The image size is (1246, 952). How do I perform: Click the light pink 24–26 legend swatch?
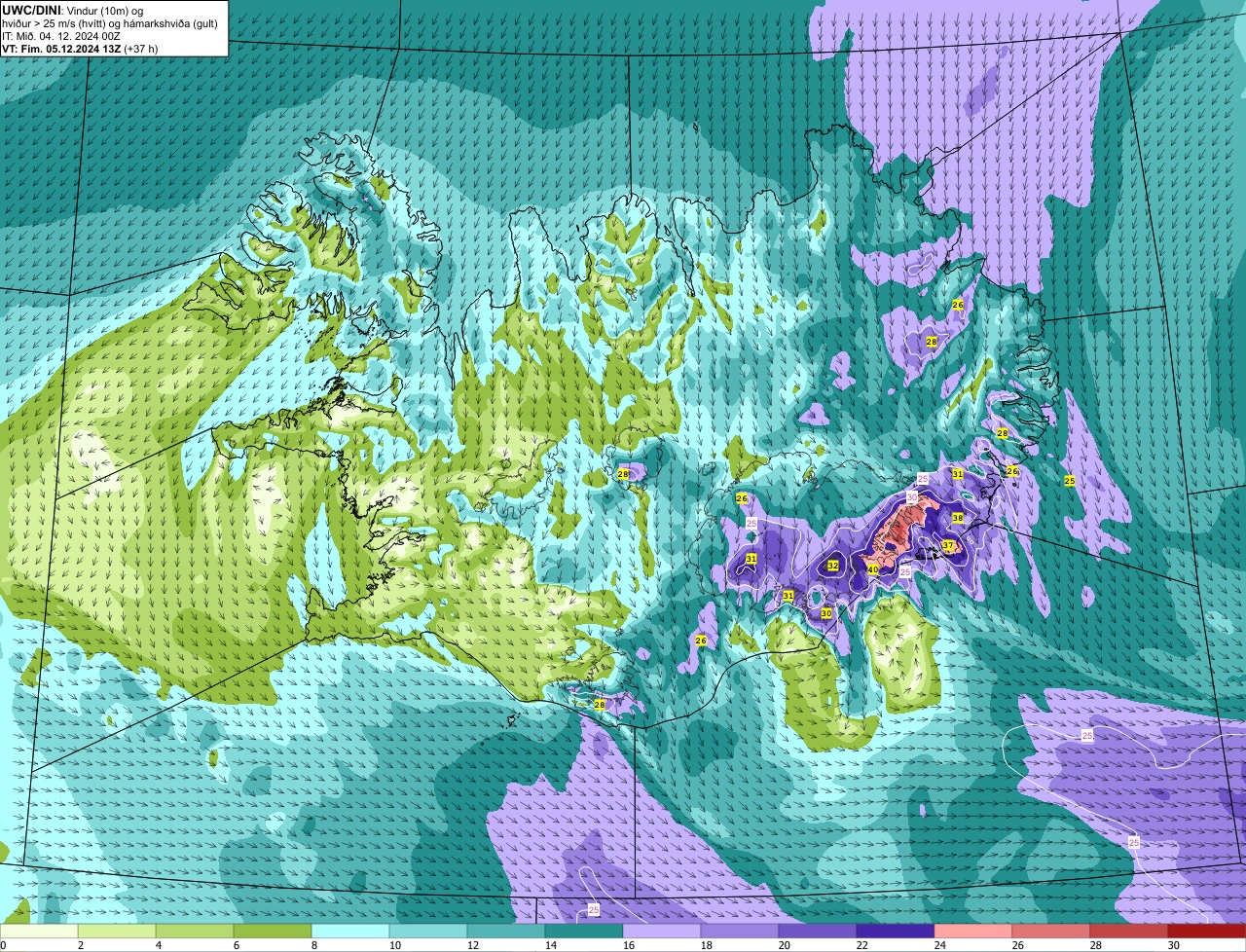coord(973,931)
